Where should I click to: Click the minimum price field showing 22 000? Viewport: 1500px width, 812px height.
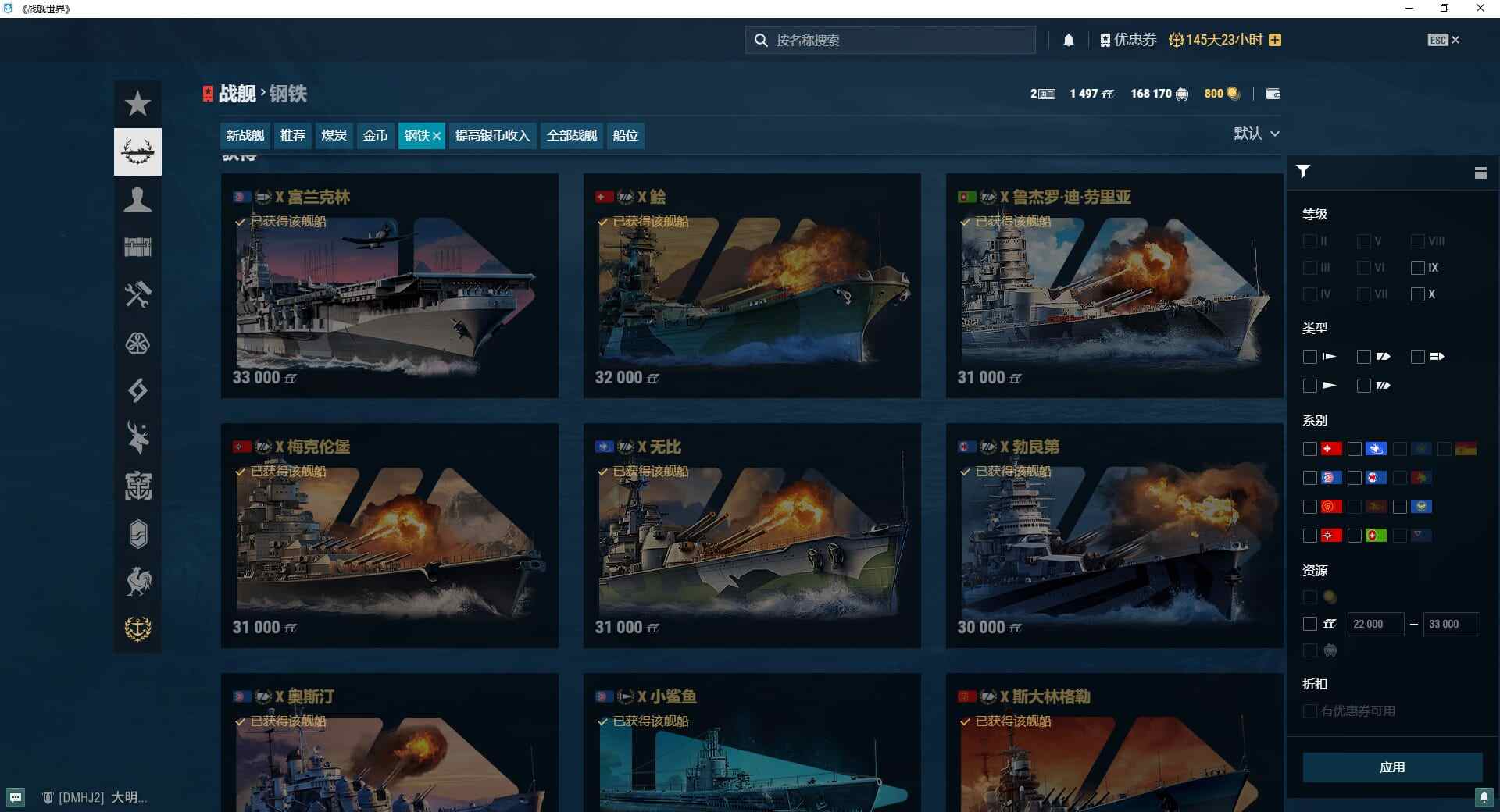pos(1377,624)
